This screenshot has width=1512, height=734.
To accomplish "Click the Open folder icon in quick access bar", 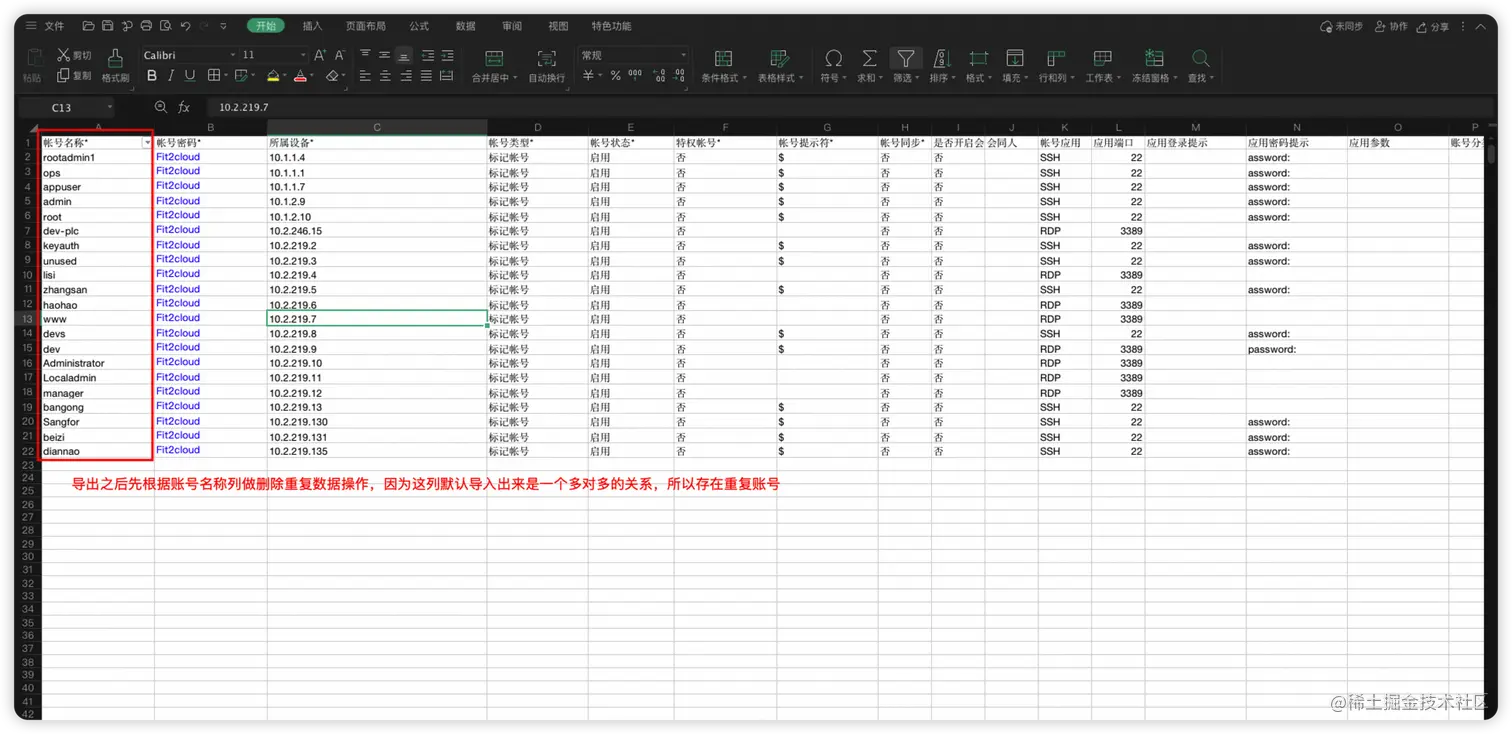I will coord(89,26).
